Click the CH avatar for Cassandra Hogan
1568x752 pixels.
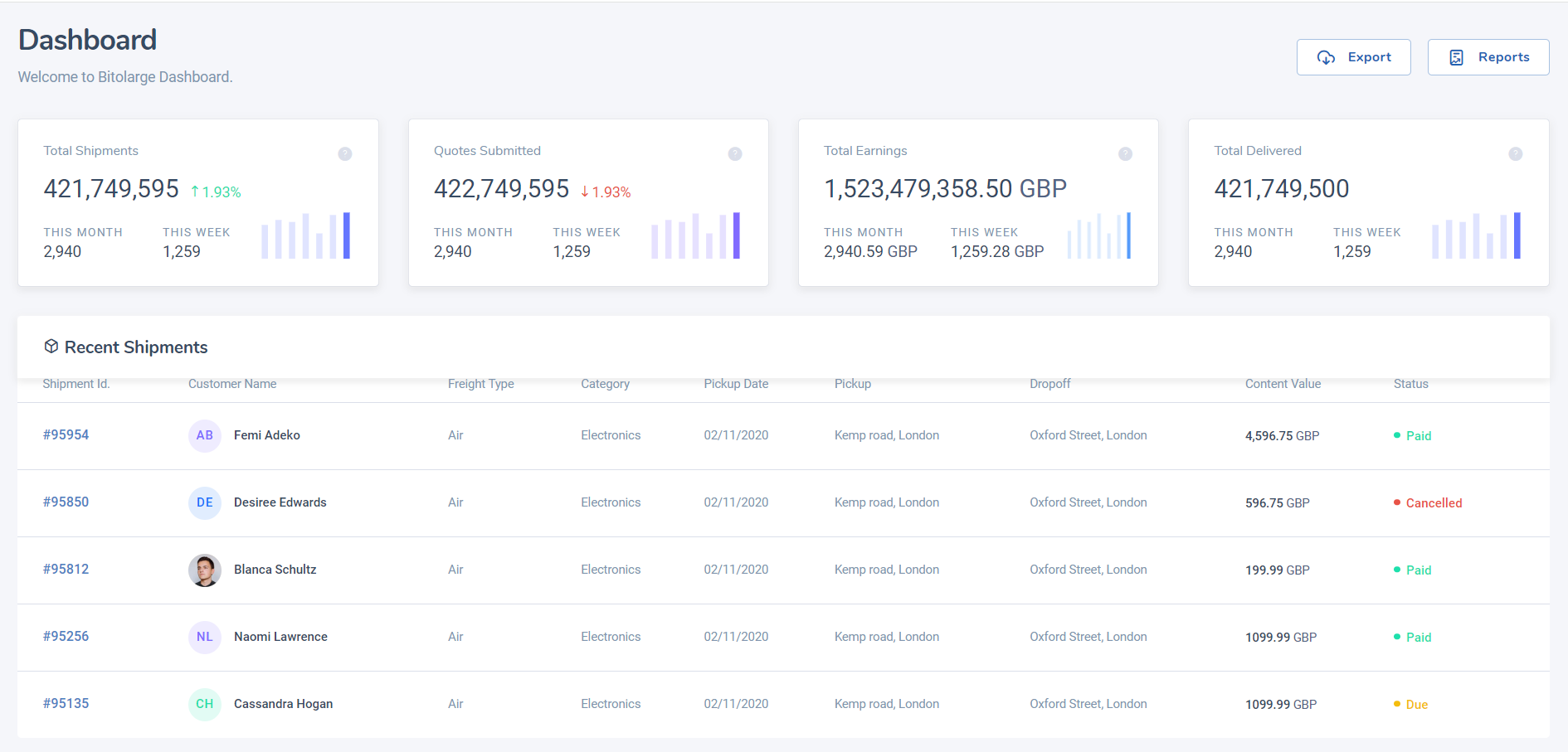(x=205, y=704)
